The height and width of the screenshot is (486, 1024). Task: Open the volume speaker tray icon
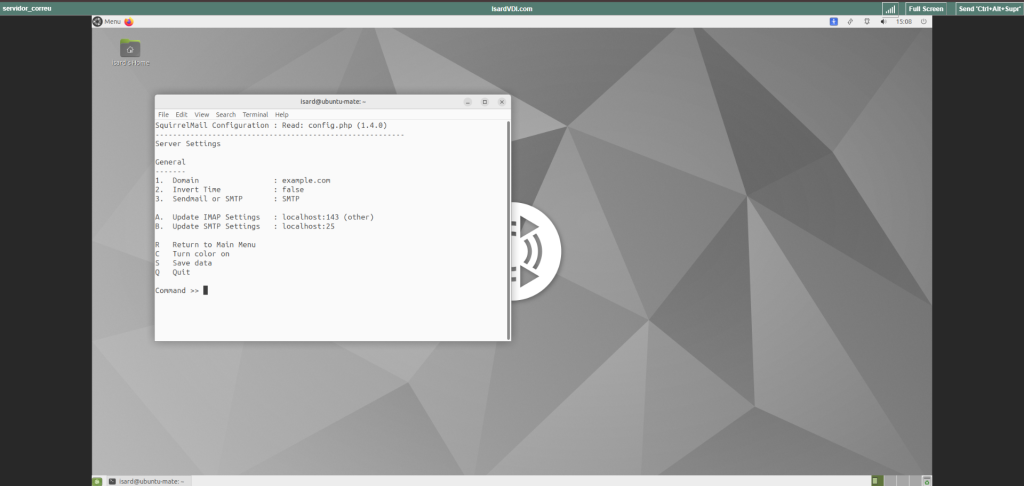(x=884, y=22)
